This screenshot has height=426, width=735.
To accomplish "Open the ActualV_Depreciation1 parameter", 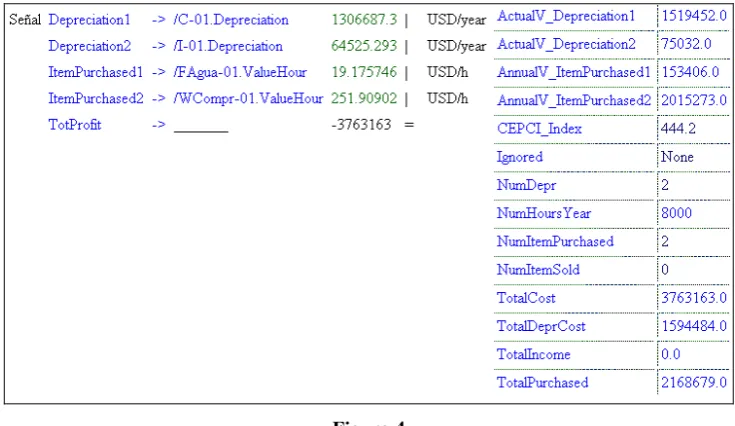I will pyautogui.click(x=566, y=16).
